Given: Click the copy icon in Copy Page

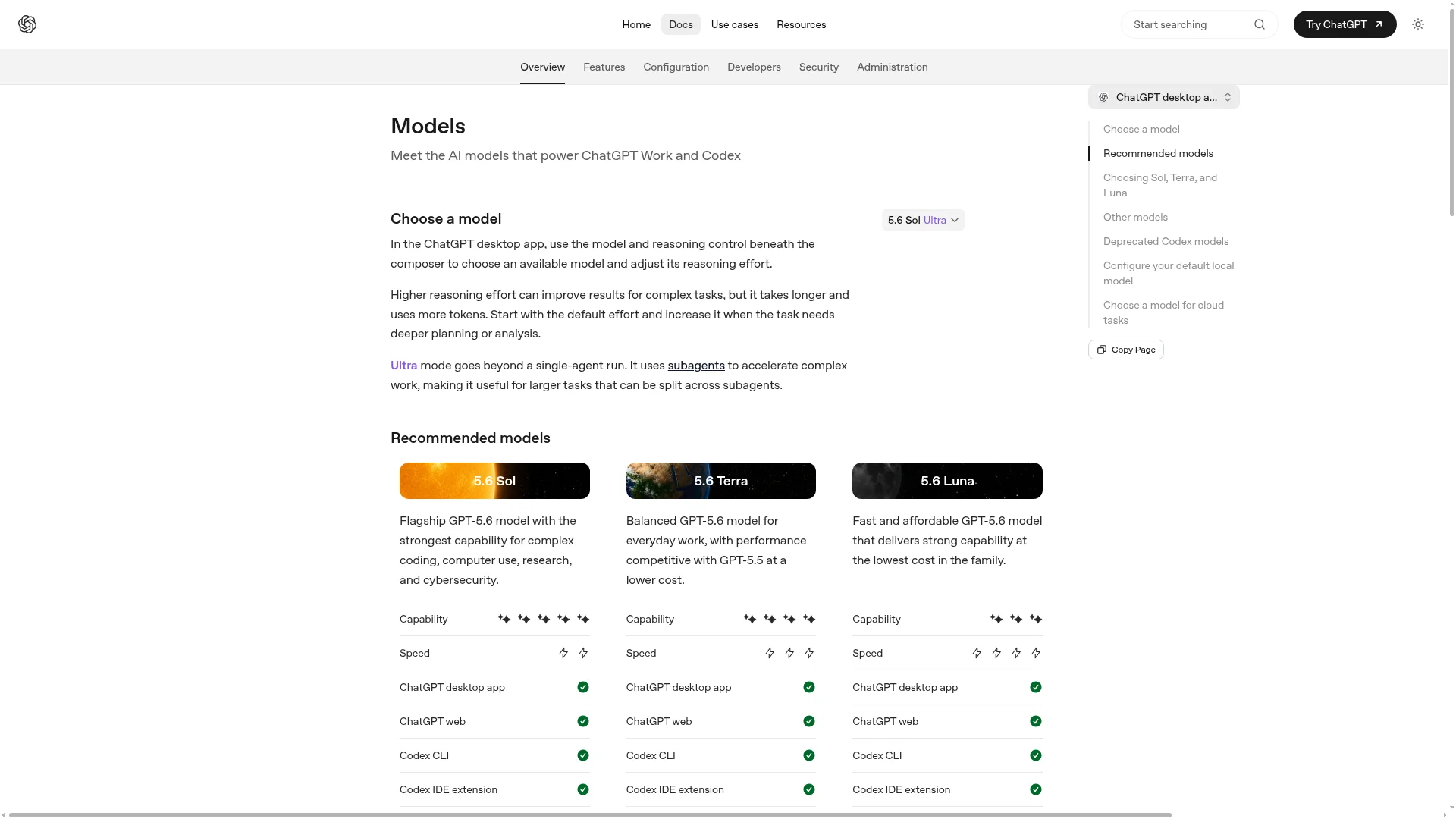Looking at the screenshot, I should [x=1102, y=350].
